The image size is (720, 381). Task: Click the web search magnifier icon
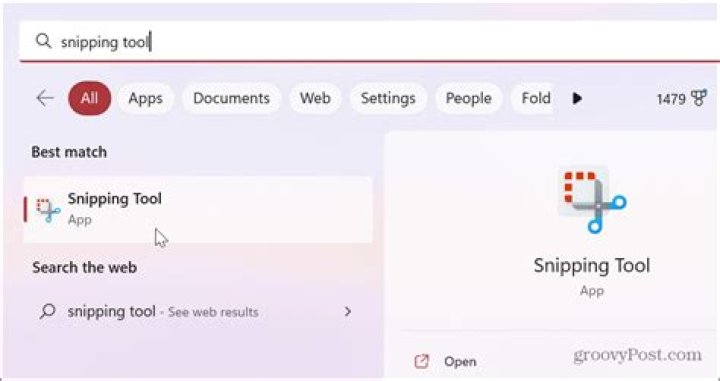point(47,312)
